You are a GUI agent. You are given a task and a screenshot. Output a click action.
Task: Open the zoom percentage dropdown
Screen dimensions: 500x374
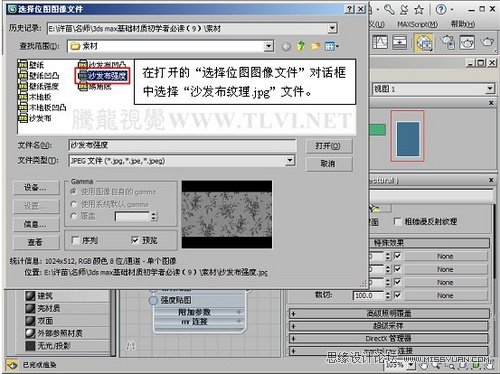(411, 365)
